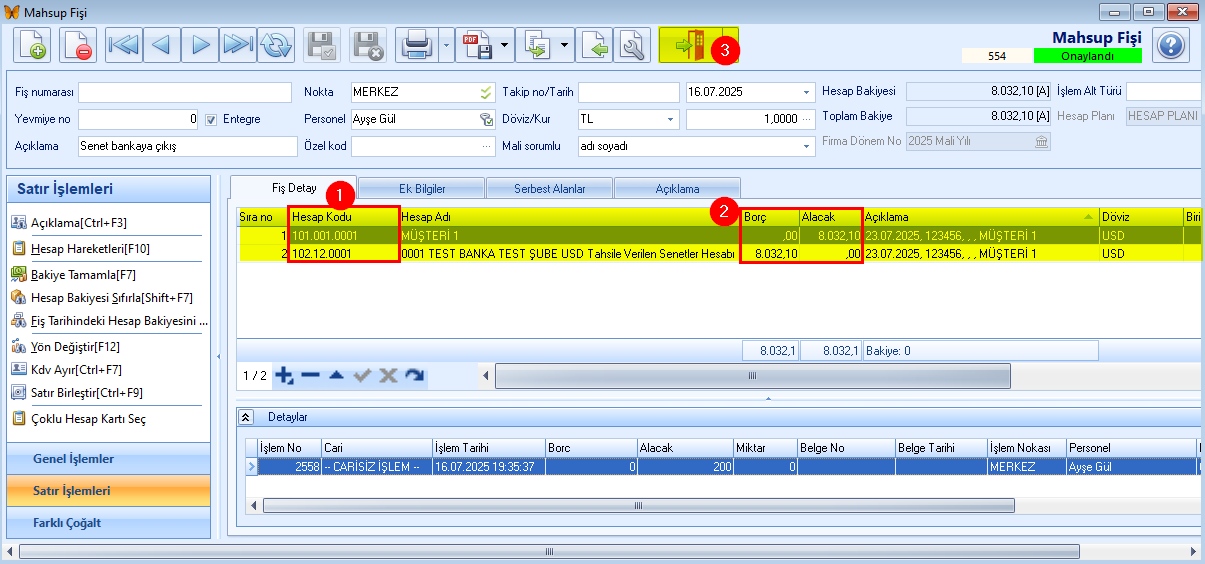Open the Serbest Alanlar tab
This screenshot has width=1205, height=564.
tap(550, 188)
